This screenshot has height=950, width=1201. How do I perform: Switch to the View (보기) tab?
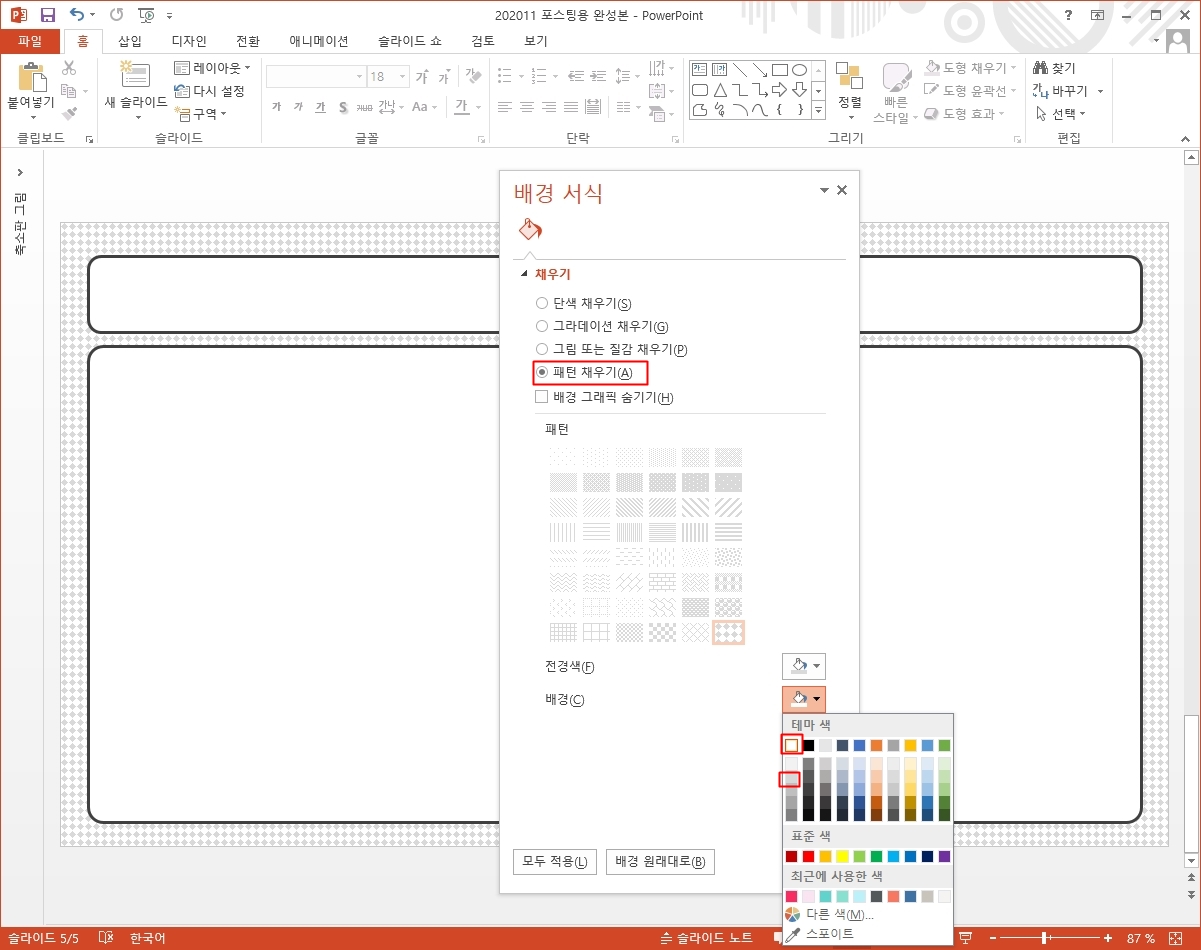click(x=536, y=41)
